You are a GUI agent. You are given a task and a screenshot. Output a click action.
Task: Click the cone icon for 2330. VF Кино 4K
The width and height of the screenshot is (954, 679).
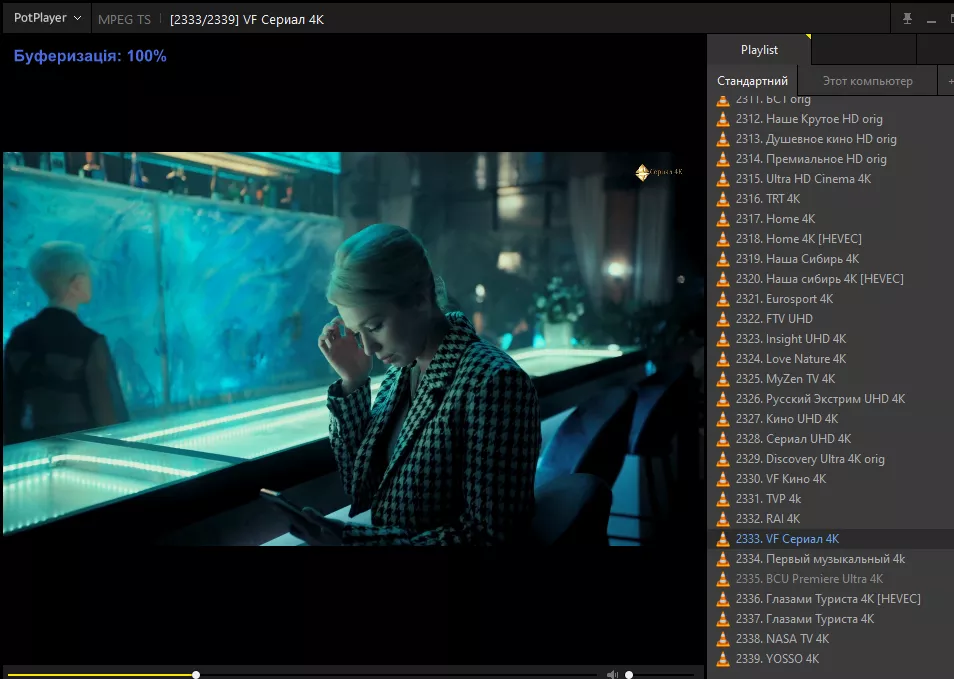723,479
